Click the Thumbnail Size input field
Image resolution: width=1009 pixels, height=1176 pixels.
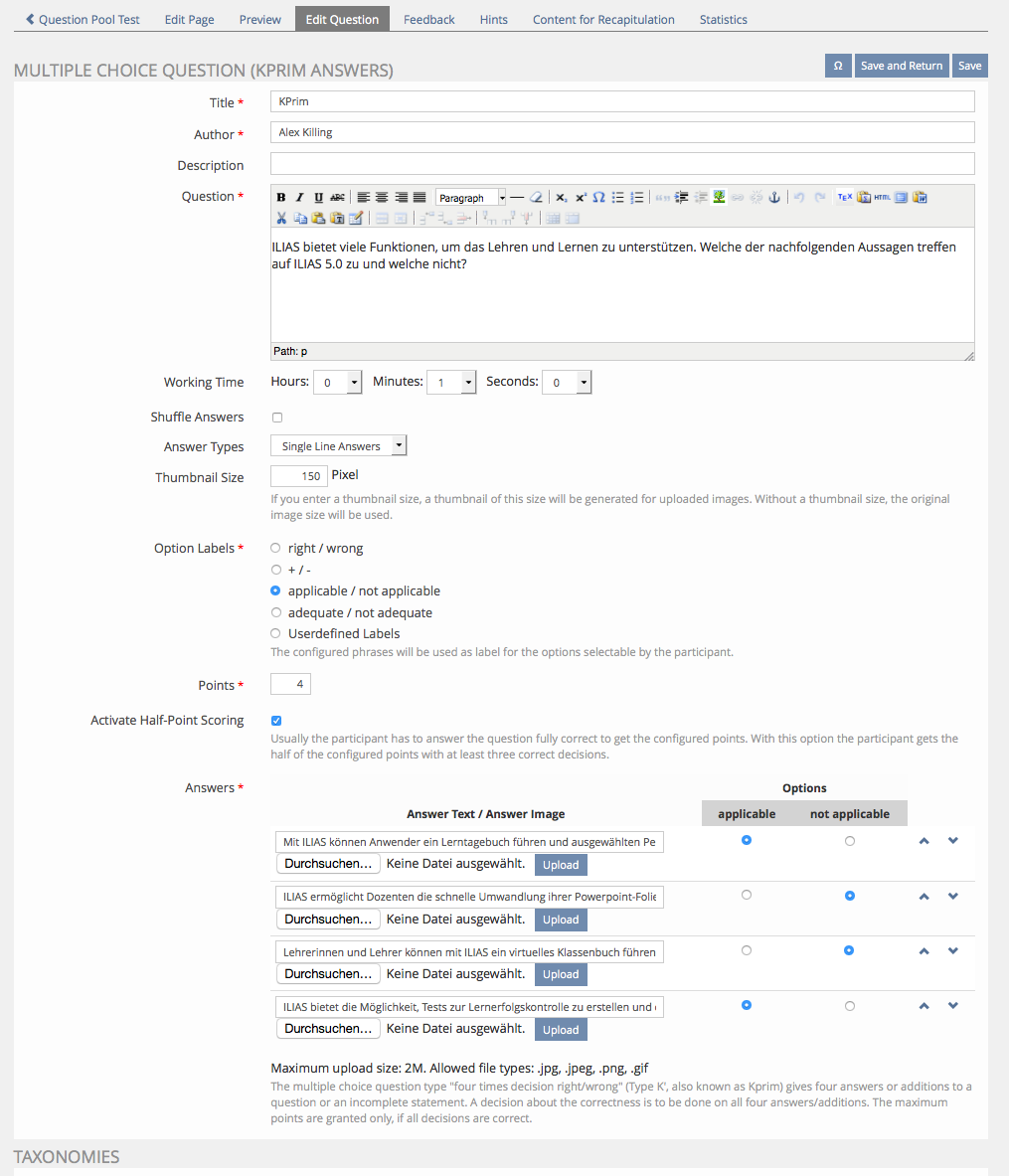[x=298, y=476]
